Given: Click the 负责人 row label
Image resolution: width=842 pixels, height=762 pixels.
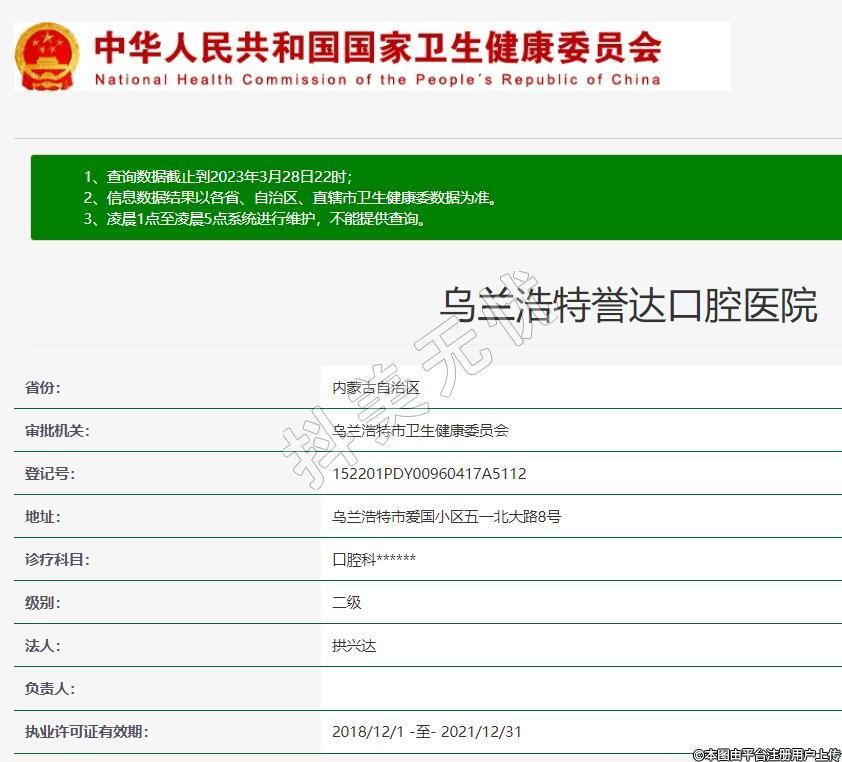Looking at the screenshot, I should (50, 689).
